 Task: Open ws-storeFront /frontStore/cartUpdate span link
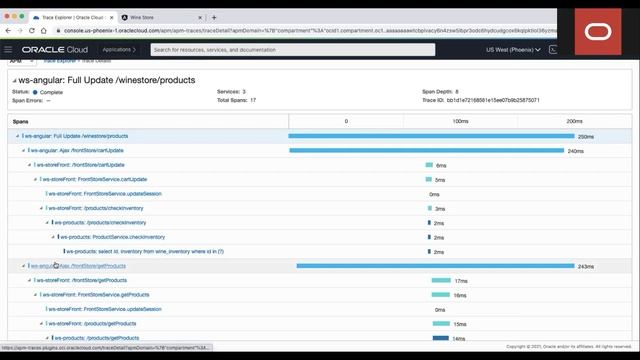(80, 165)
